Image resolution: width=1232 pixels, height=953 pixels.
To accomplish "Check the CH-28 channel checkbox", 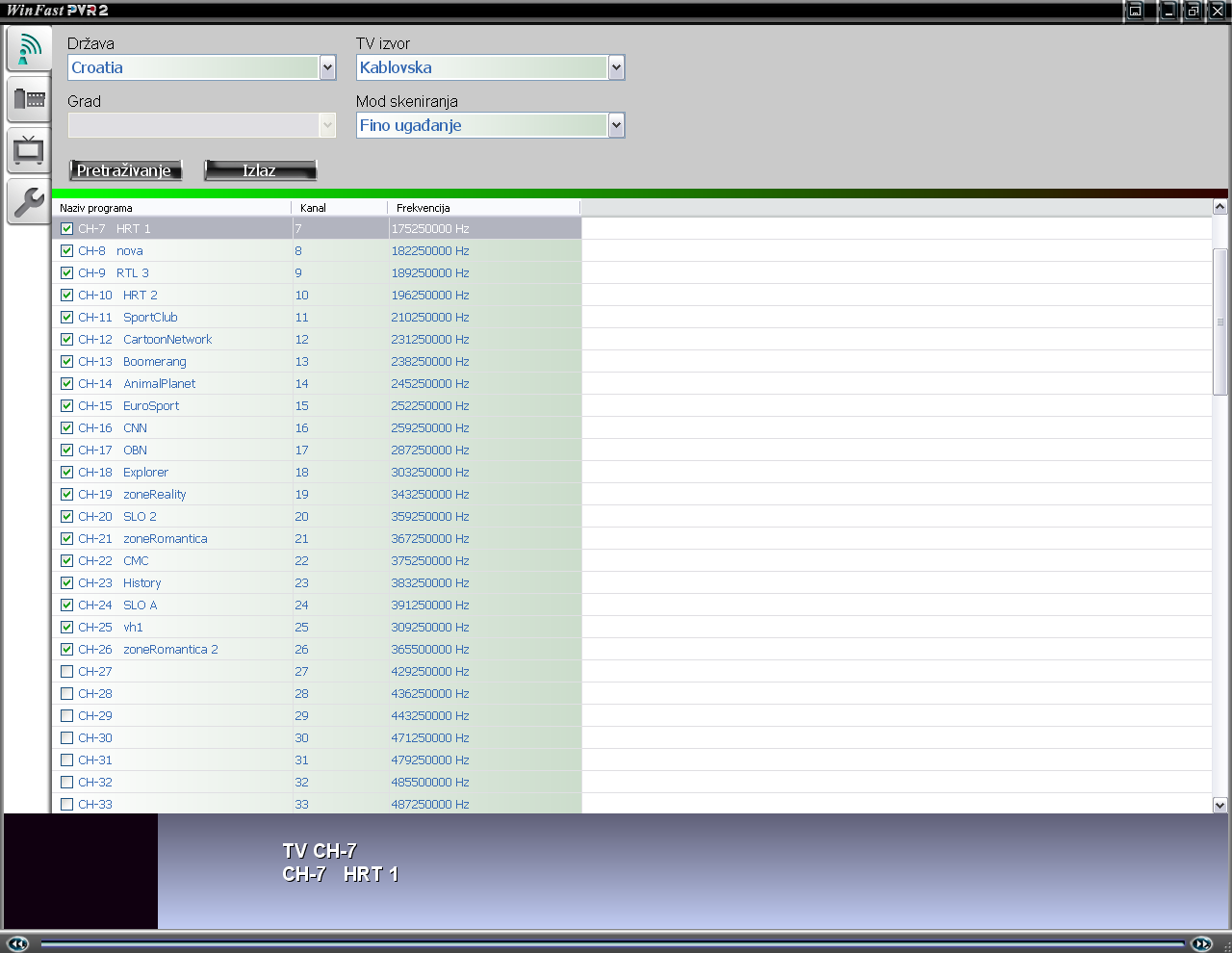I will click(67, 694).
